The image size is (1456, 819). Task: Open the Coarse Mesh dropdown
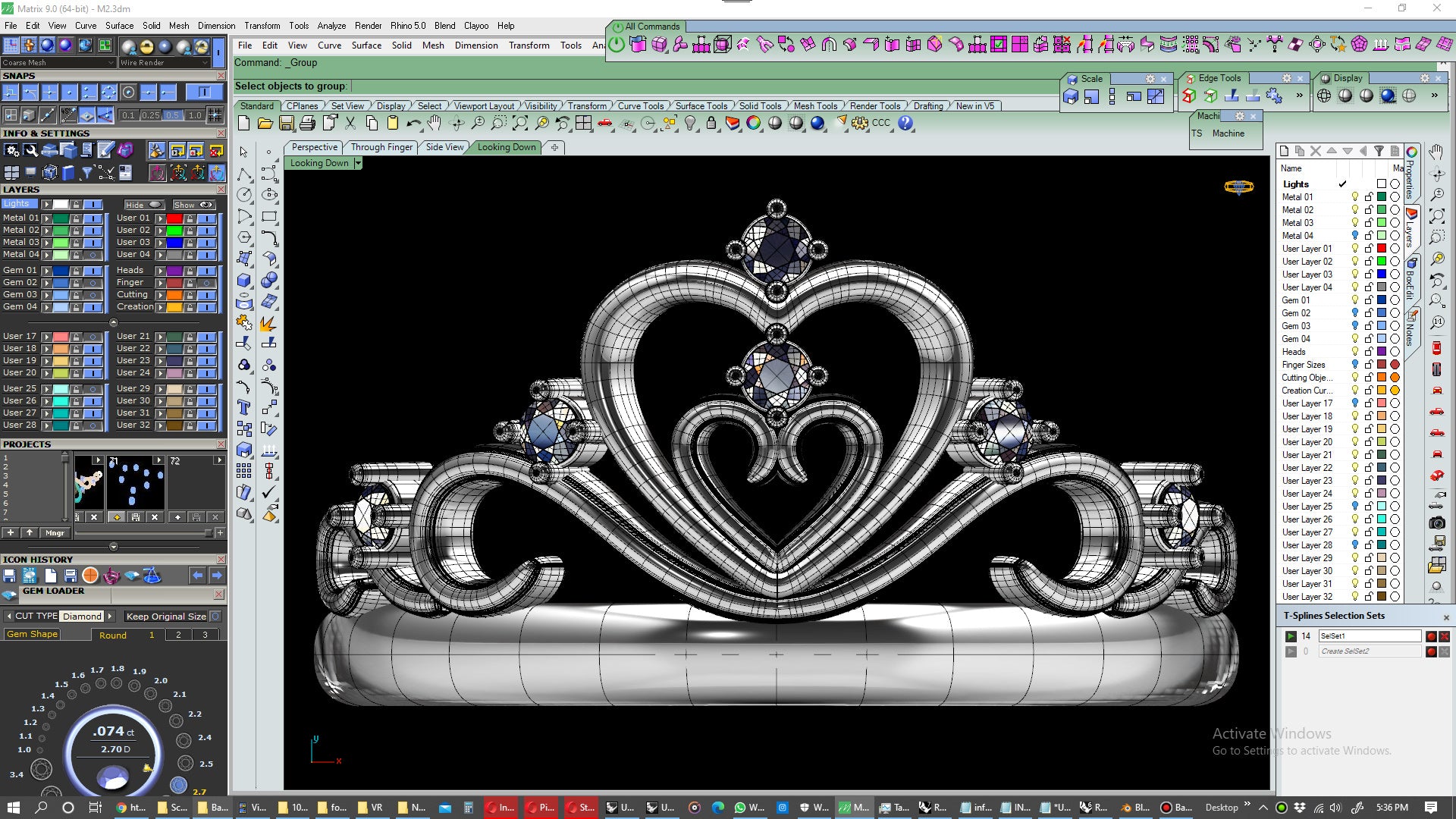pos(58,63)
